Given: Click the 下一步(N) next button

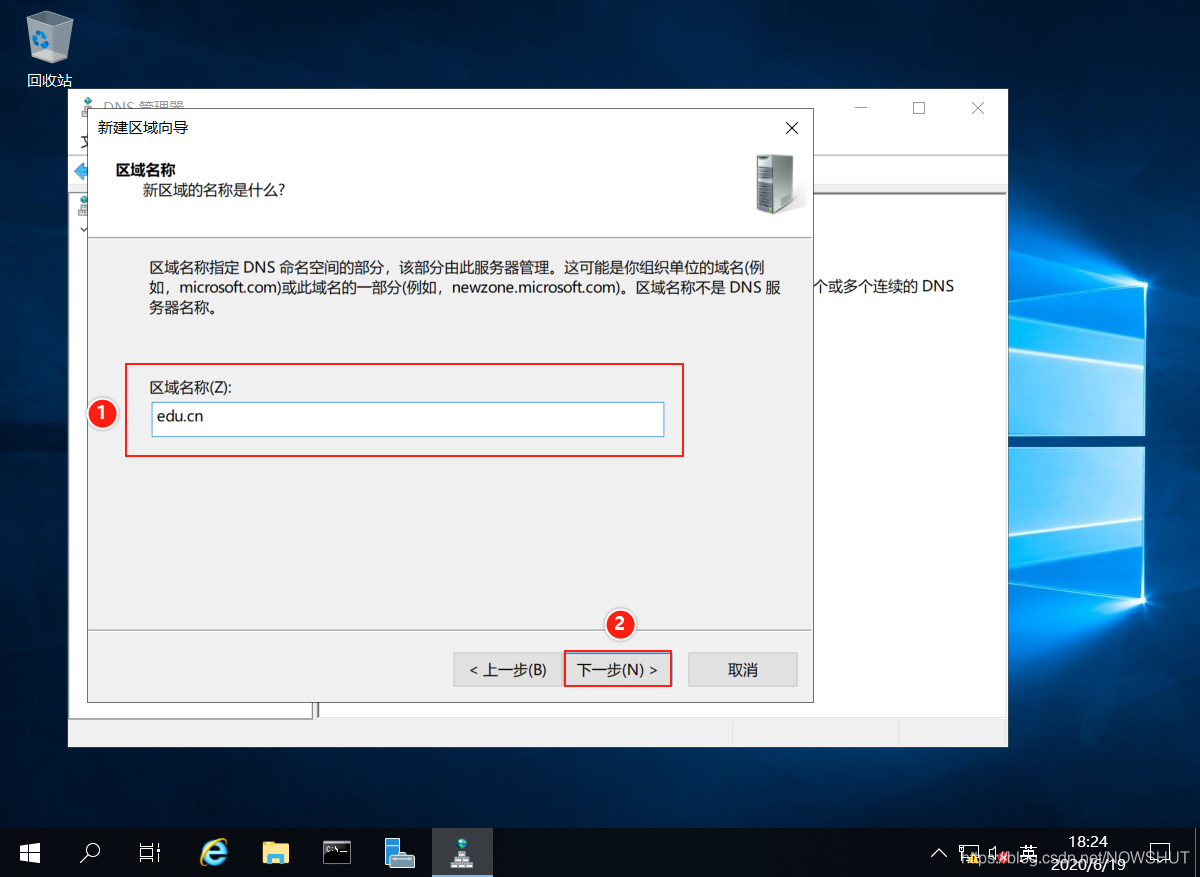Looking at the screenshot, I should (617, 670).
